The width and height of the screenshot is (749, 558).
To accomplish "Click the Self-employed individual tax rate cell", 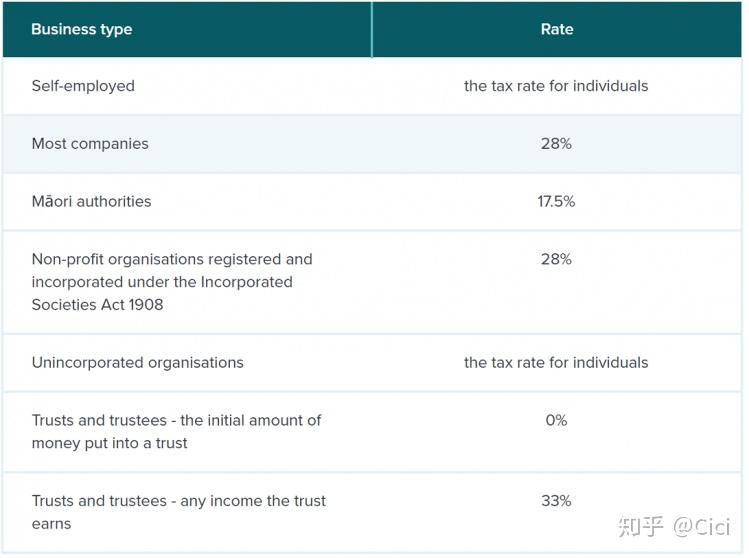I will tap(556, 86).
